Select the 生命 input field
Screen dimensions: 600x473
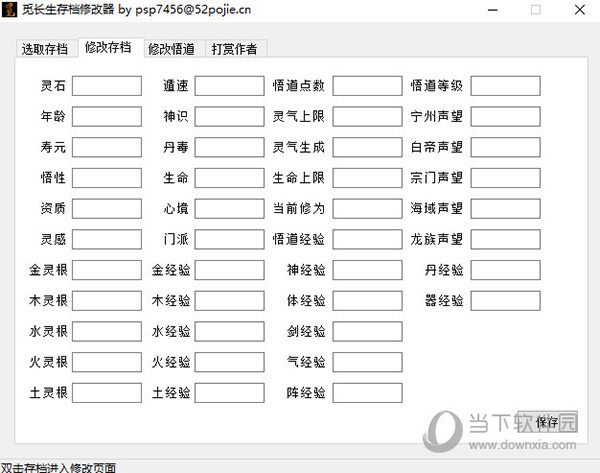coord(229,178)
